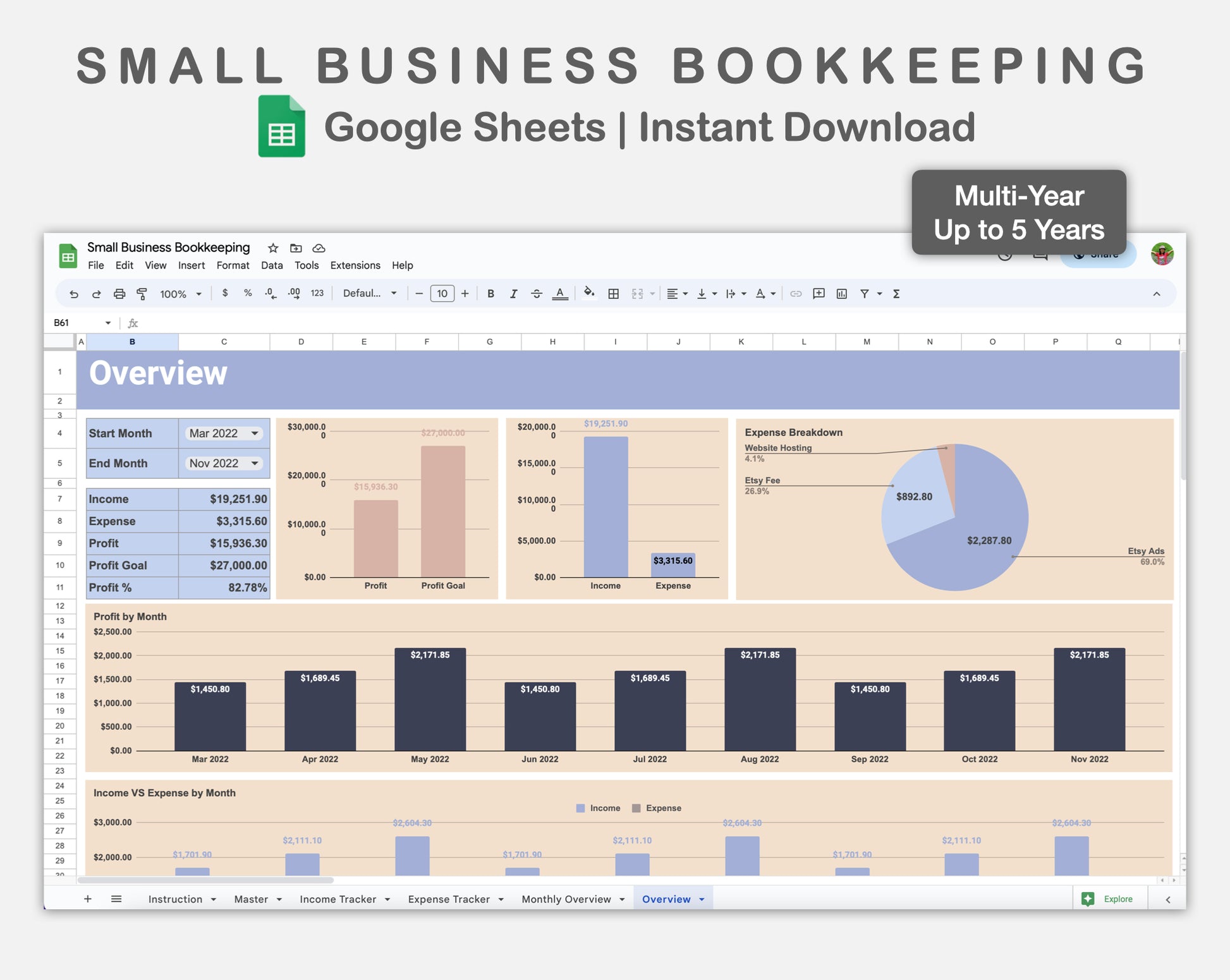
Task: Star the Small Business Bookkeeping document
Action: click(273, 248)
